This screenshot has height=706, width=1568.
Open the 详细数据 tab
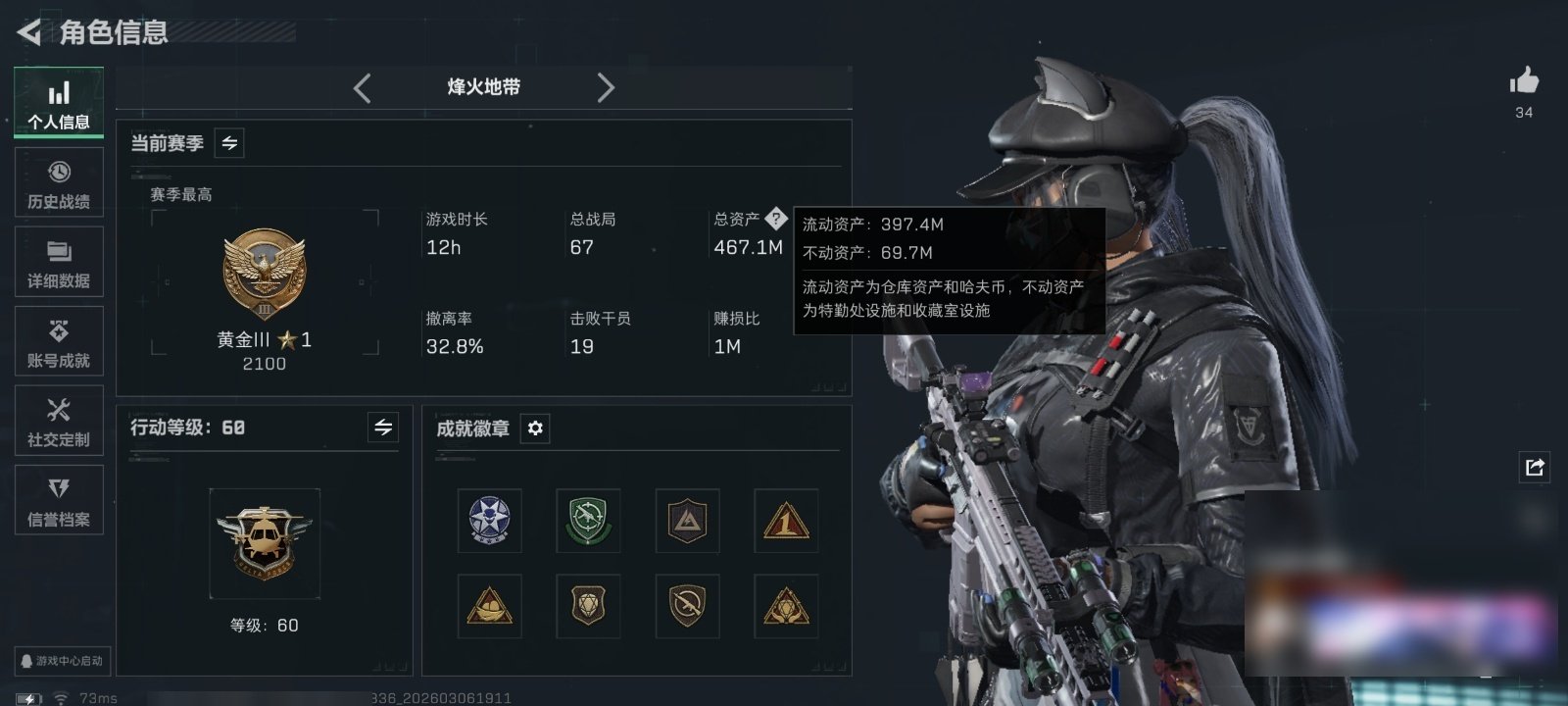pyautogui.click(x=59, y=262)
